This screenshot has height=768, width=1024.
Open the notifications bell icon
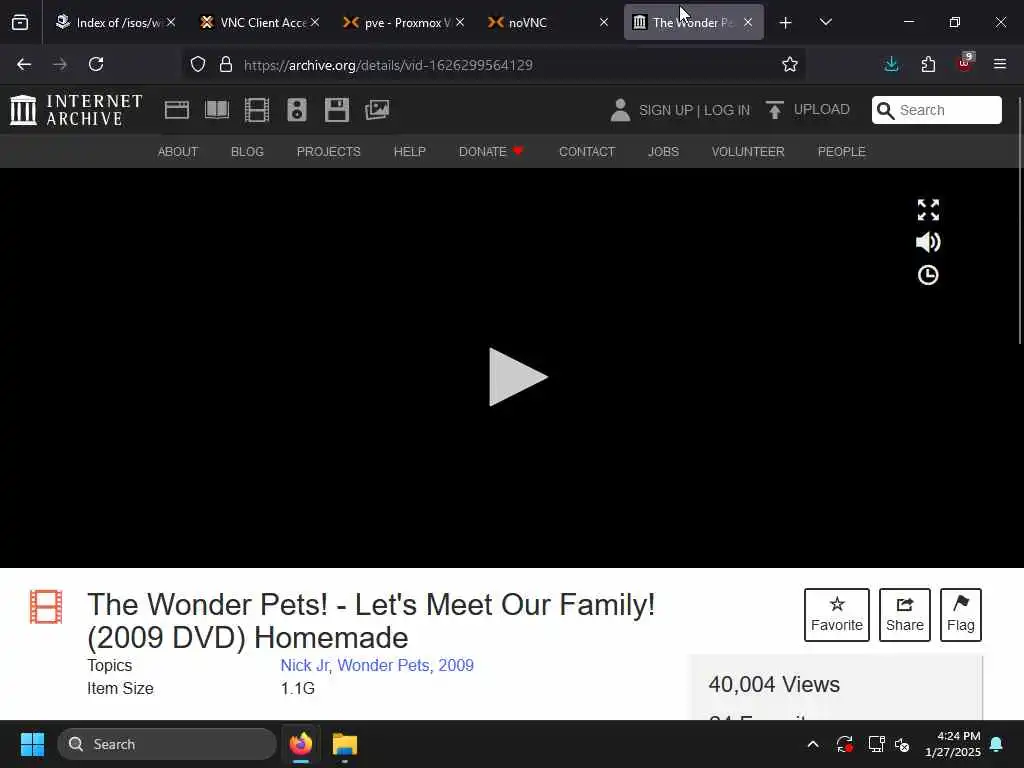point(997,744)
